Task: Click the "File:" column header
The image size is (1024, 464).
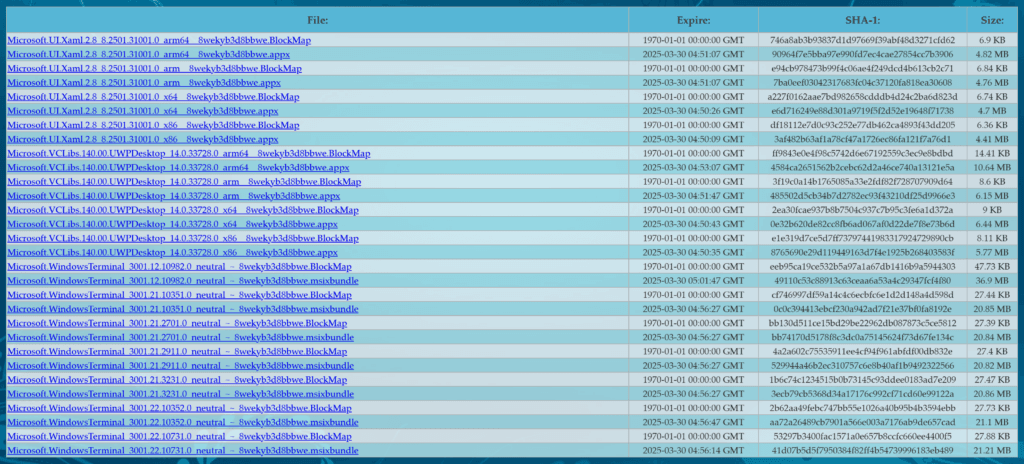Action: coord(315,20)
